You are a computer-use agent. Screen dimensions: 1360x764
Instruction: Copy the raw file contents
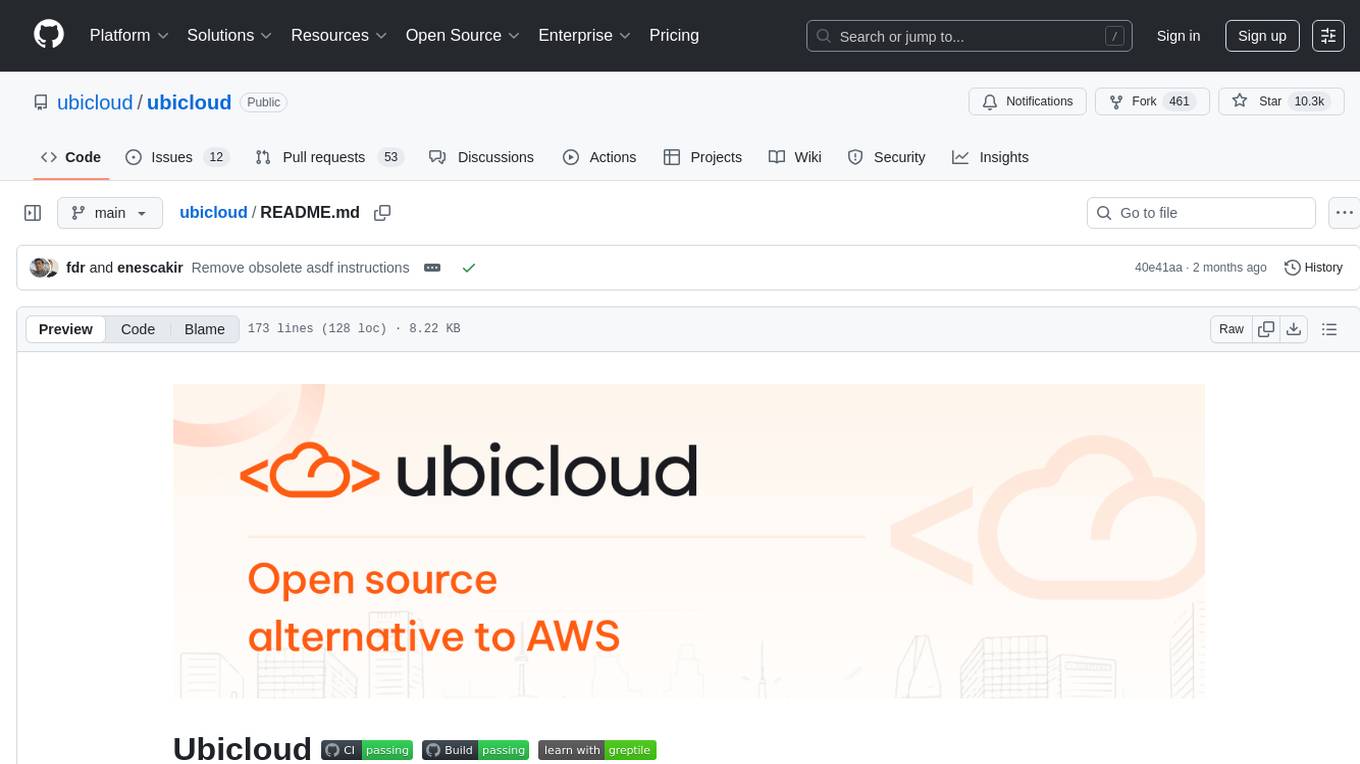coord(1266,329)
